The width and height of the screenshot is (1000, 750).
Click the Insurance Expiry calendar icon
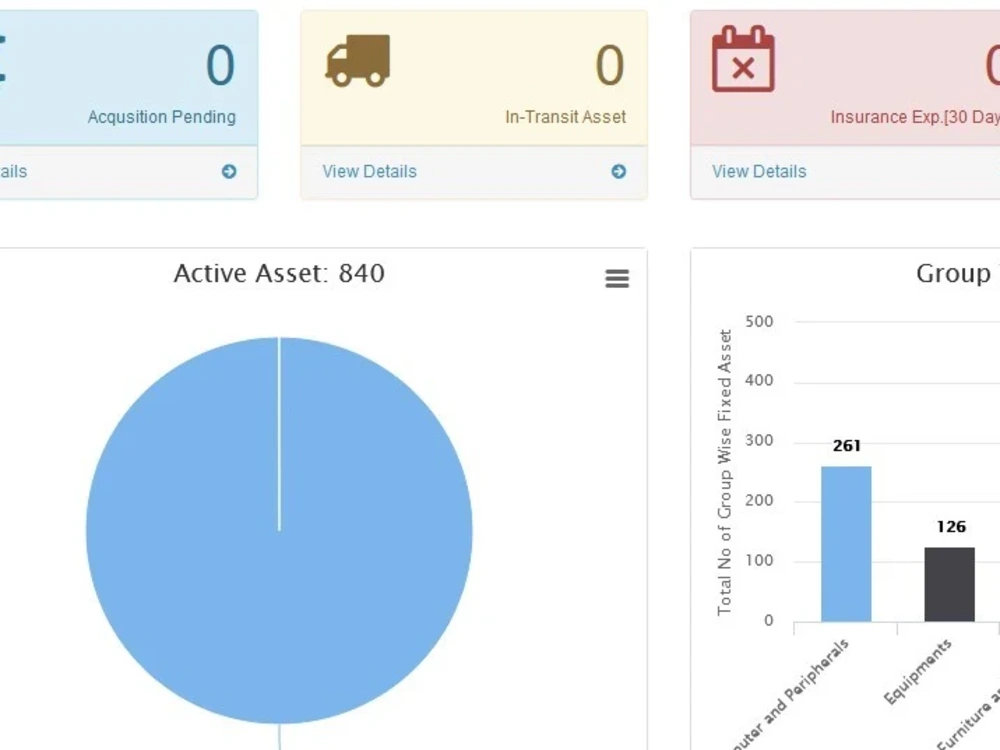pos(743,59)
